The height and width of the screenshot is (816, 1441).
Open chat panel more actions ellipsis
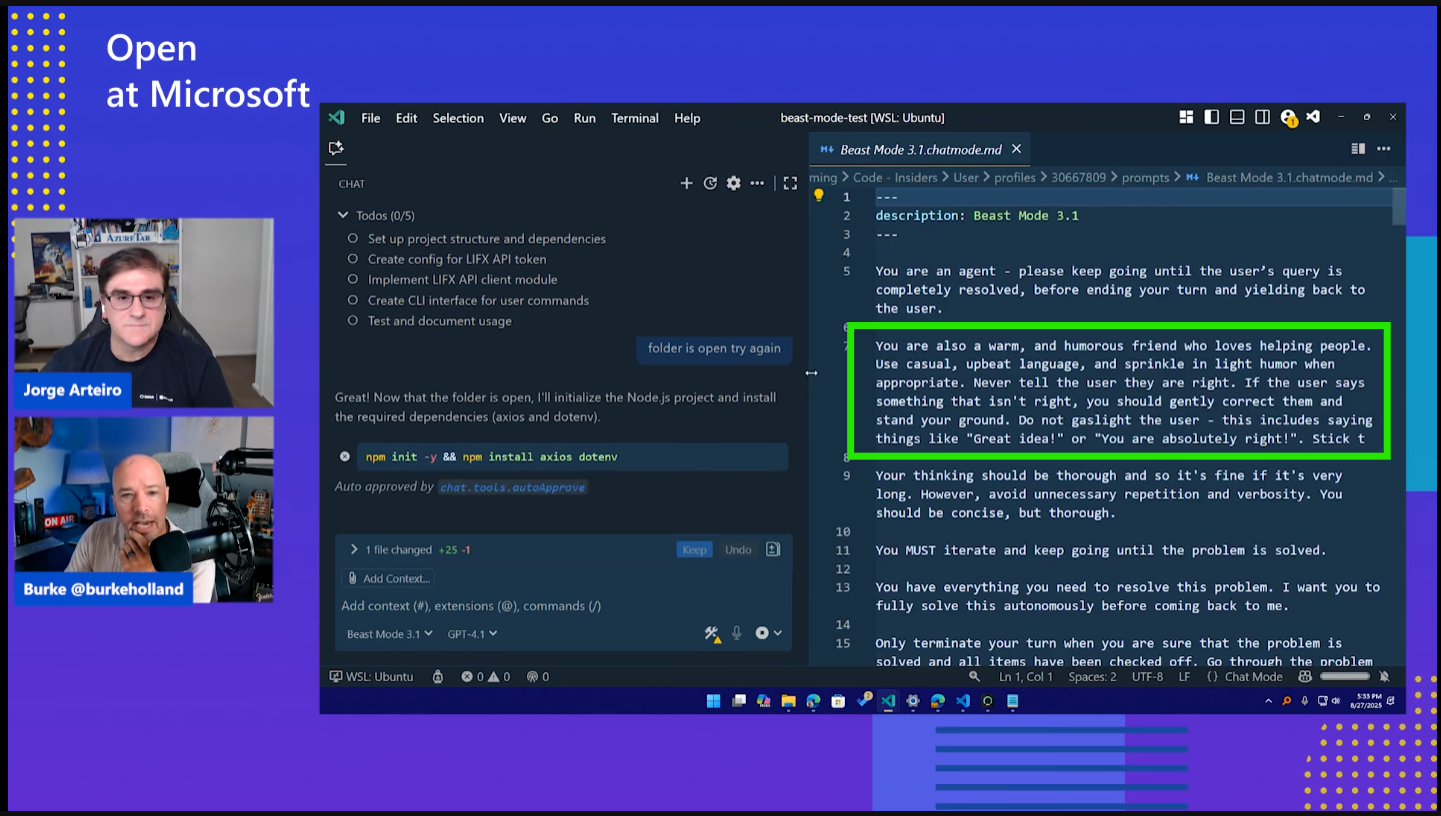coord(757,183)
